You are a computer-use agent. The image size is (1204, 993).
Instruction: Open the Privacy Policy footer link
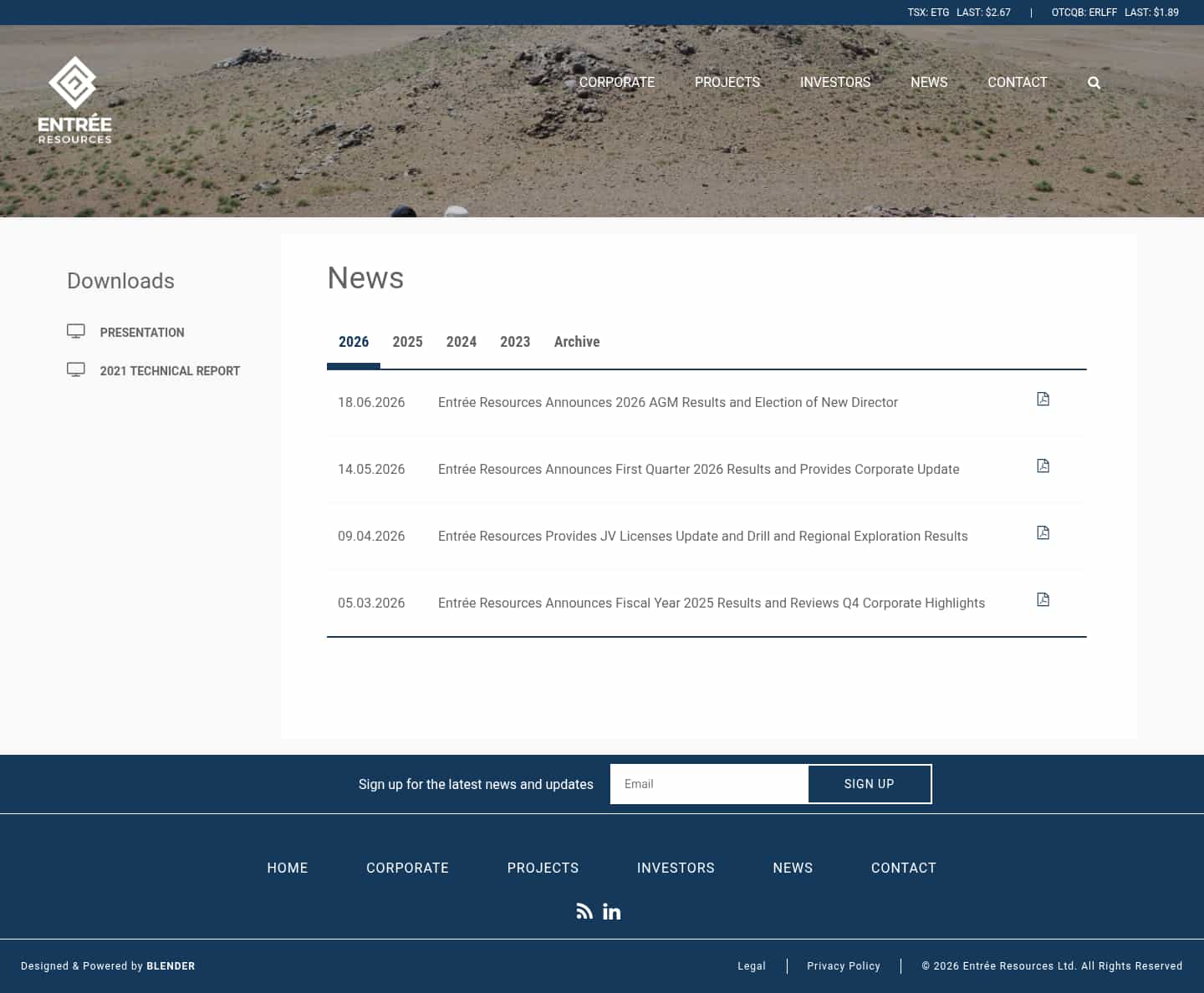click(x=844, y=966)
